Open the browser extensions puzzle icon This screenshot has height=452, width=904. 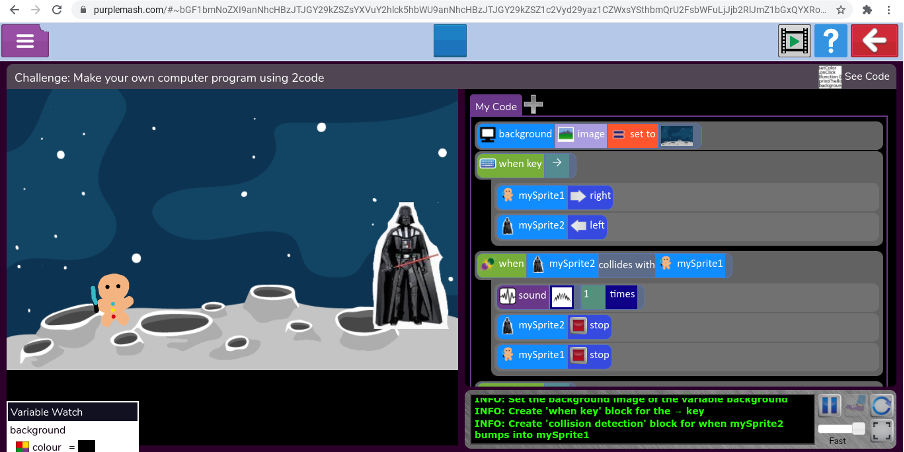tap(867, 10)
